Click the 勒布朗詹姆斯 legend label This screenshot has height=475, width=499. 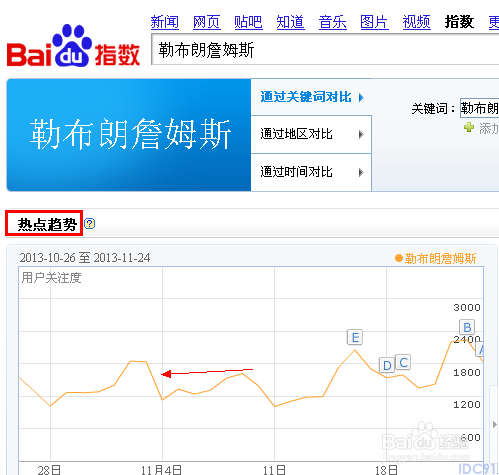coord(440,258)
